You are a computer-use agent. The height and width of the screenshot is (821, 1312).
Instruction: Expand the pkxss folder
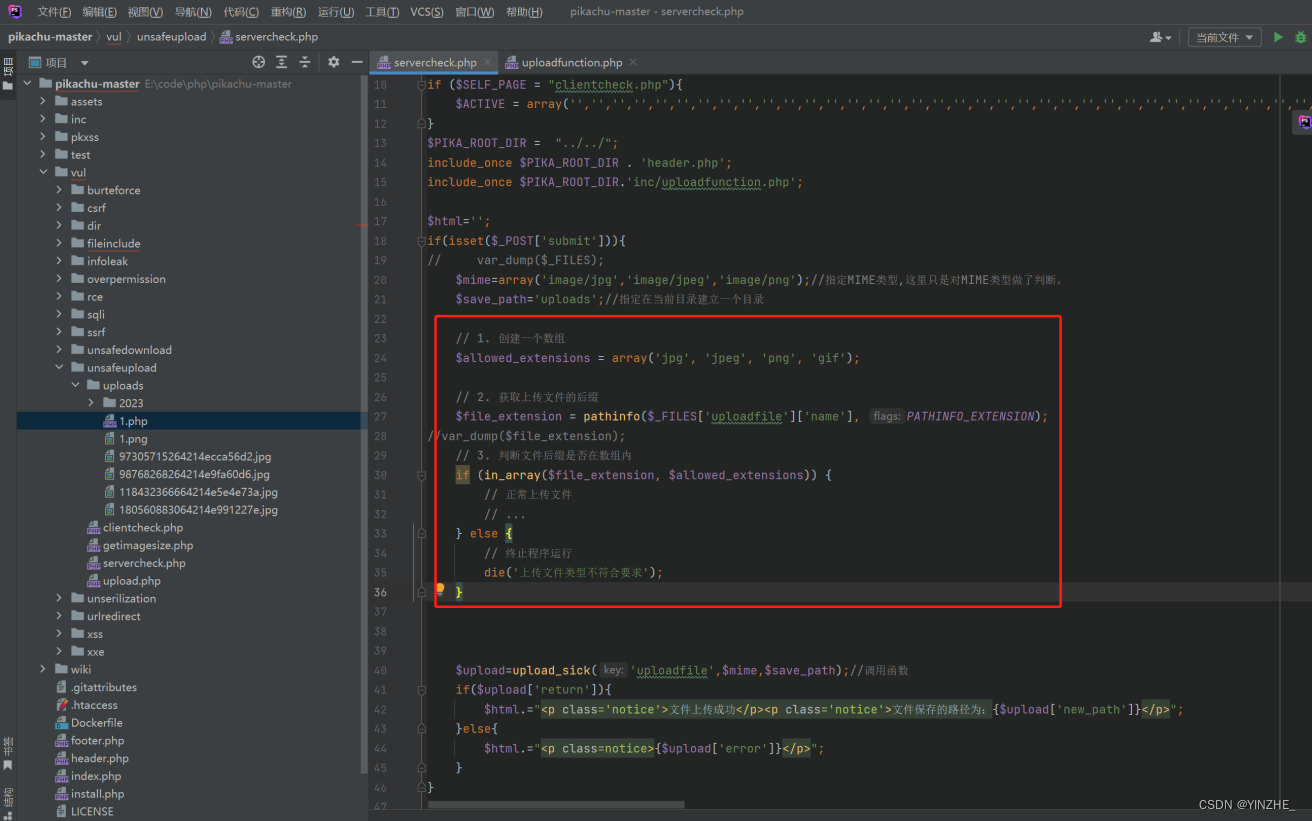[x=43, y=137]
